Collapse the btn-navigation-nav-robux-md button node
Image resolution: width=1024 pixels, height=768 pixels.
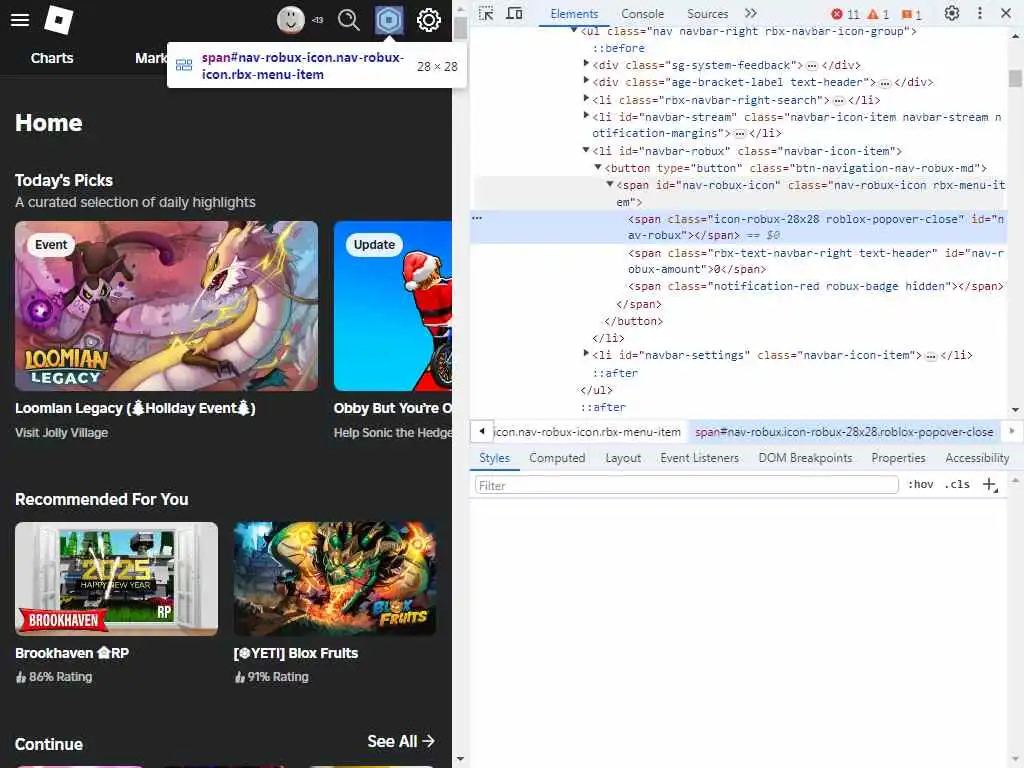click(598, 167)
